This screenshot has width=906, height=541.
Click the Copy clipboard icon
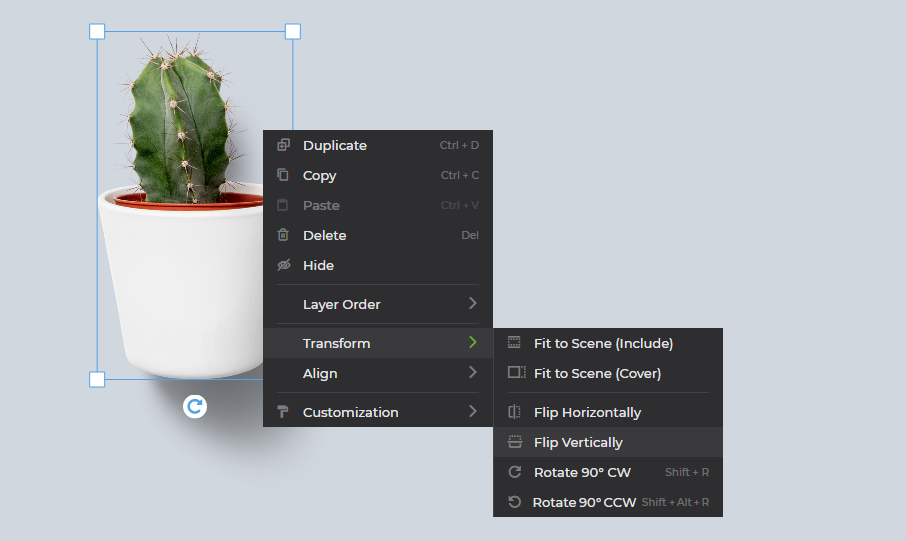(x=283, y=175)
